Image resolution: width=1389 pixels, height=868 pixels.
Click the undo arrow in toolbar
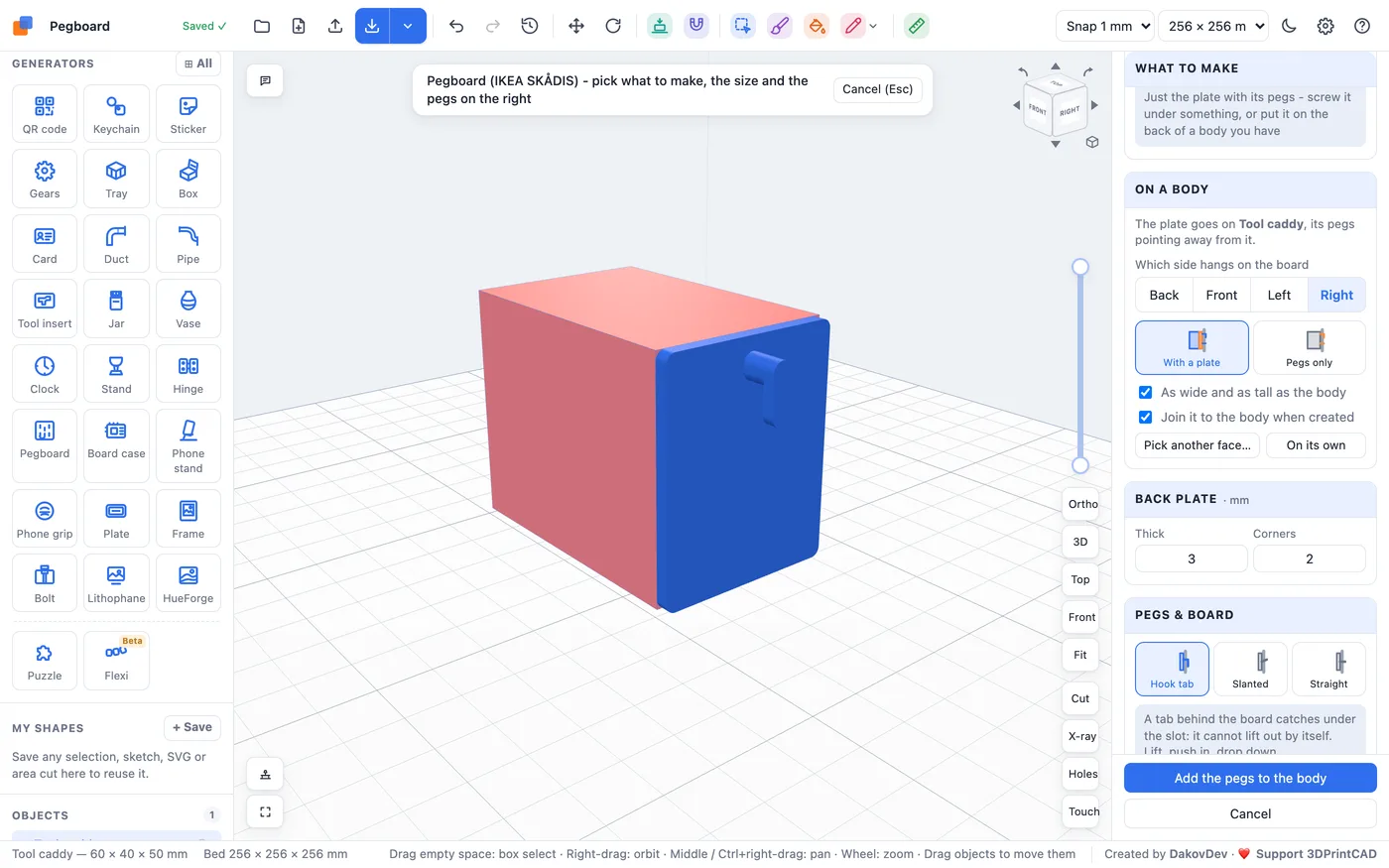(456, 26)
